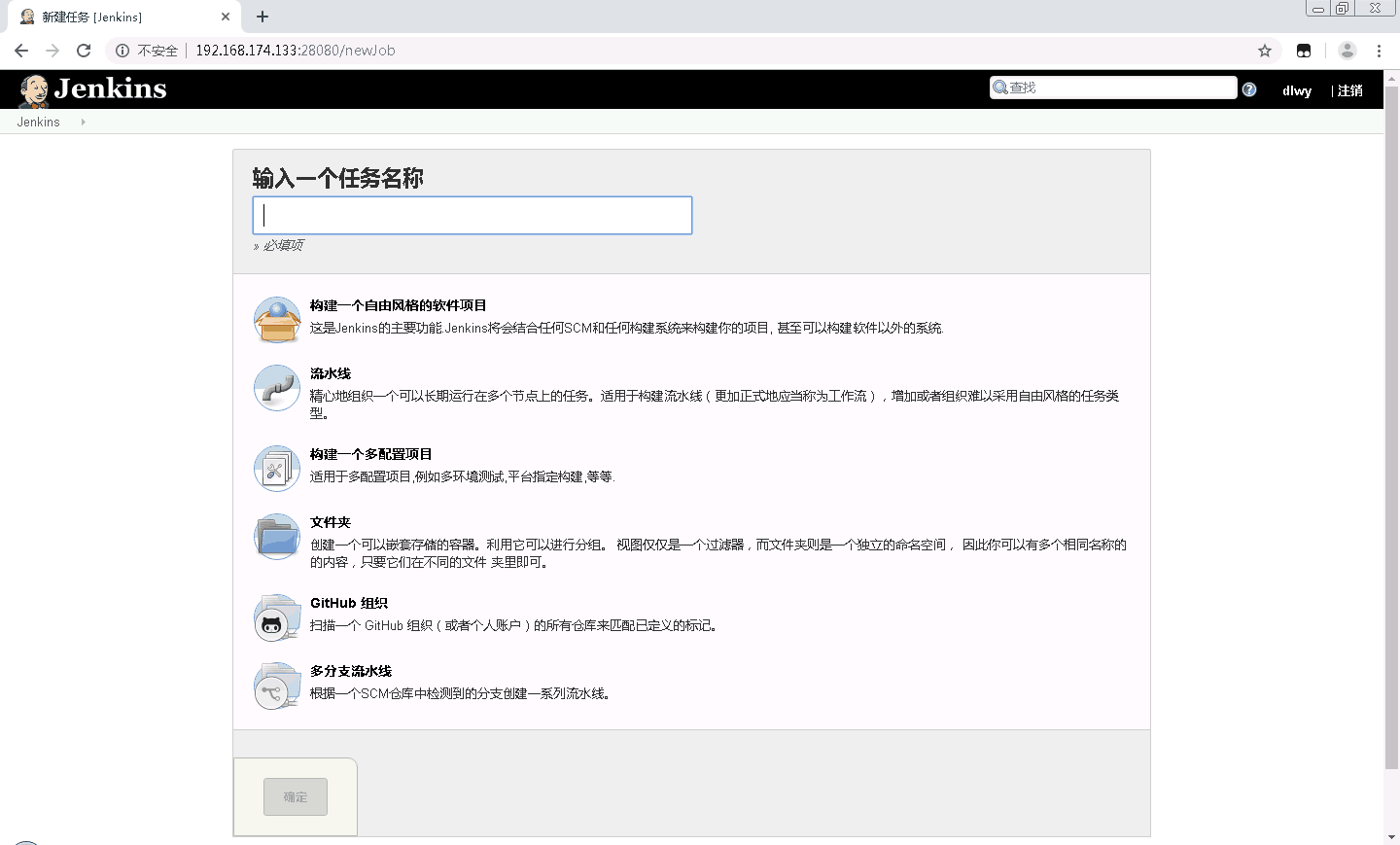Image resolution: width=1400 pixels, height=845 pixels.
Task: Open the dlwy user link
Action: [x=1297, y=90]
